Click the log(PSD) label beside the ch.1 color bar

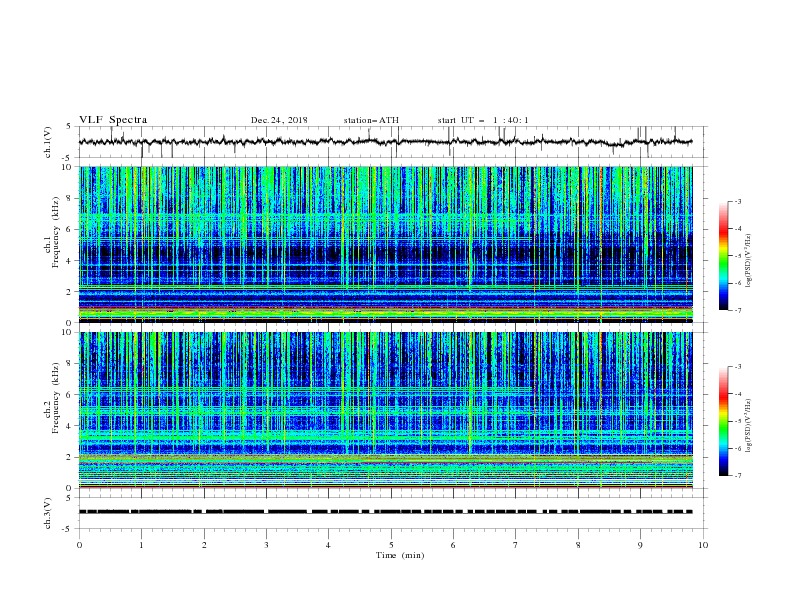748,261
